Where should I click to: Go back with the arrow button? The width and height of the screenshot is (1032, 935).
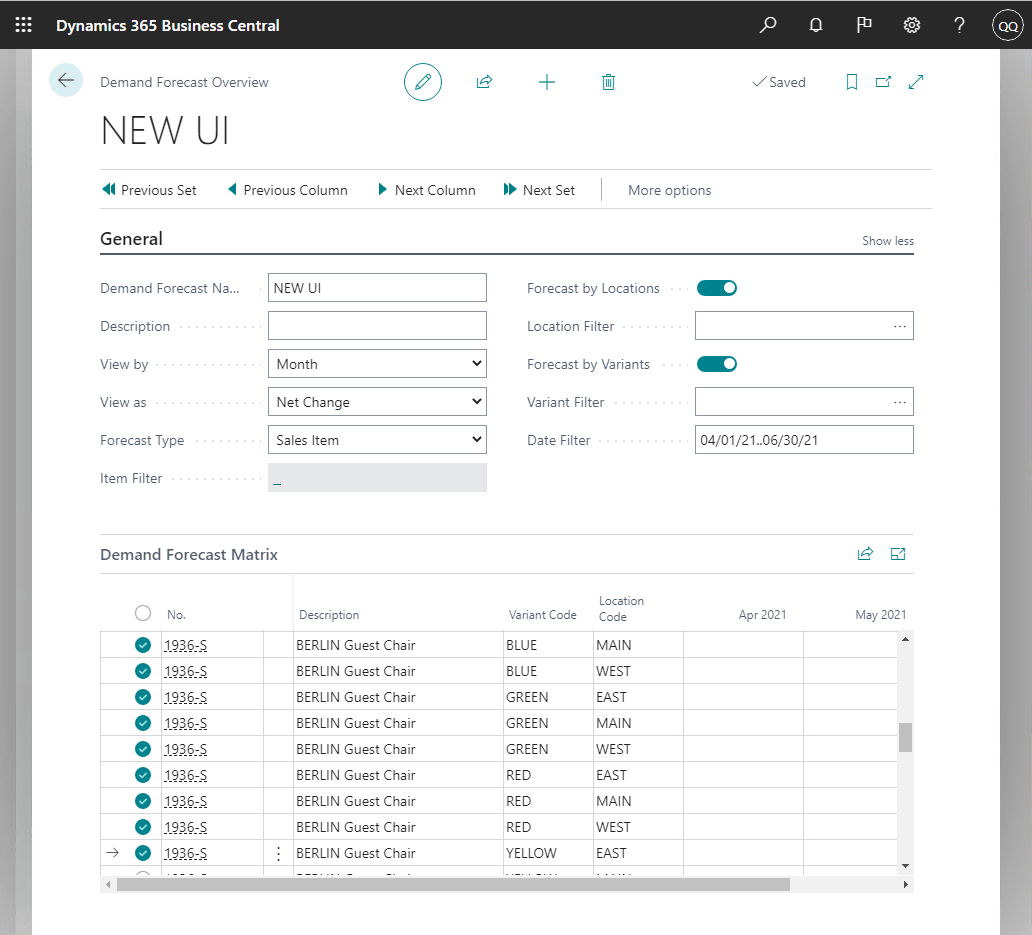(66, 80)
